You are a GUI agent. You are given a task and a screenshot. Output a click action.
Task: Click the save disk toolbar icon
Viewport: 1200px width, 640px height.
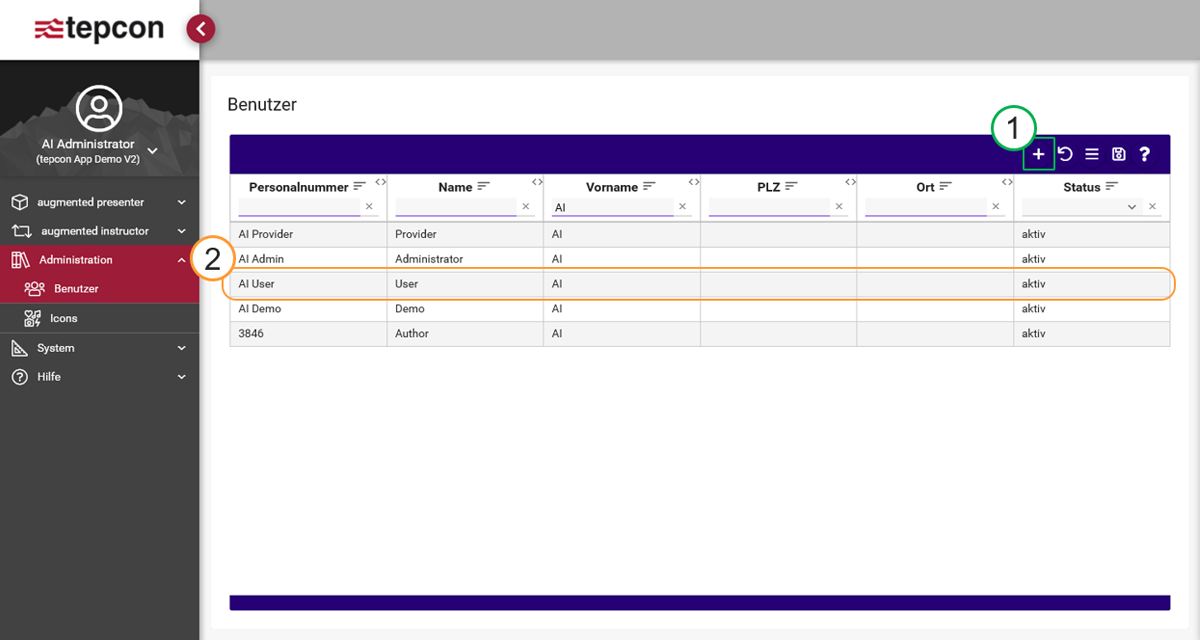pos(1119,155)
